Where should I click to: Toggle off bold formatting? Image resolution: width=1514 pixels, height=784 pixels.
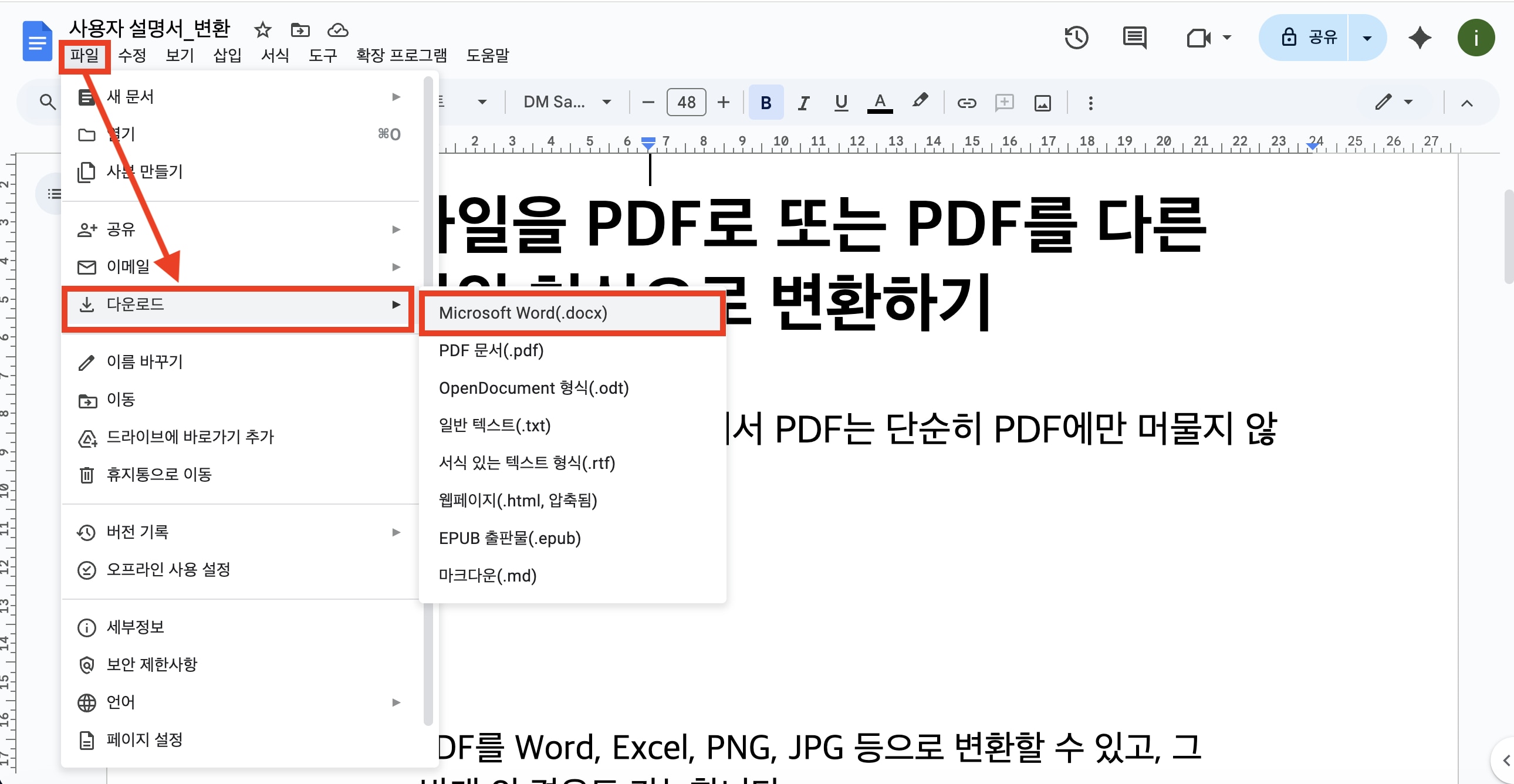tap(766, 102)
